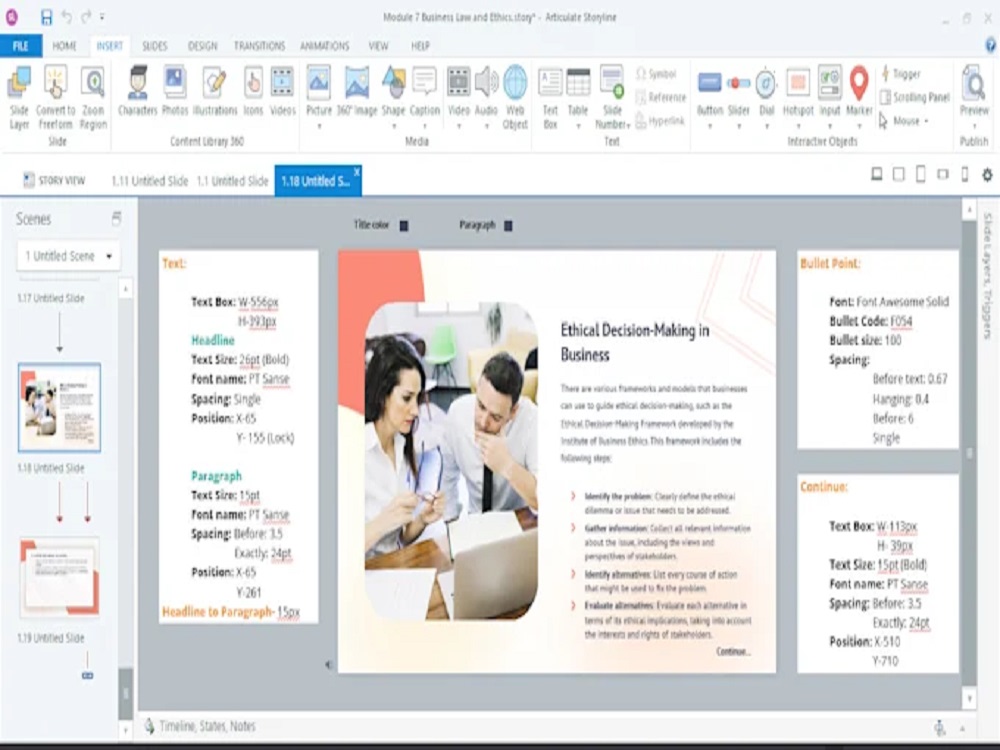
Task: Insert an Input object
Action: pyautogui.click(x=830, y=91)
